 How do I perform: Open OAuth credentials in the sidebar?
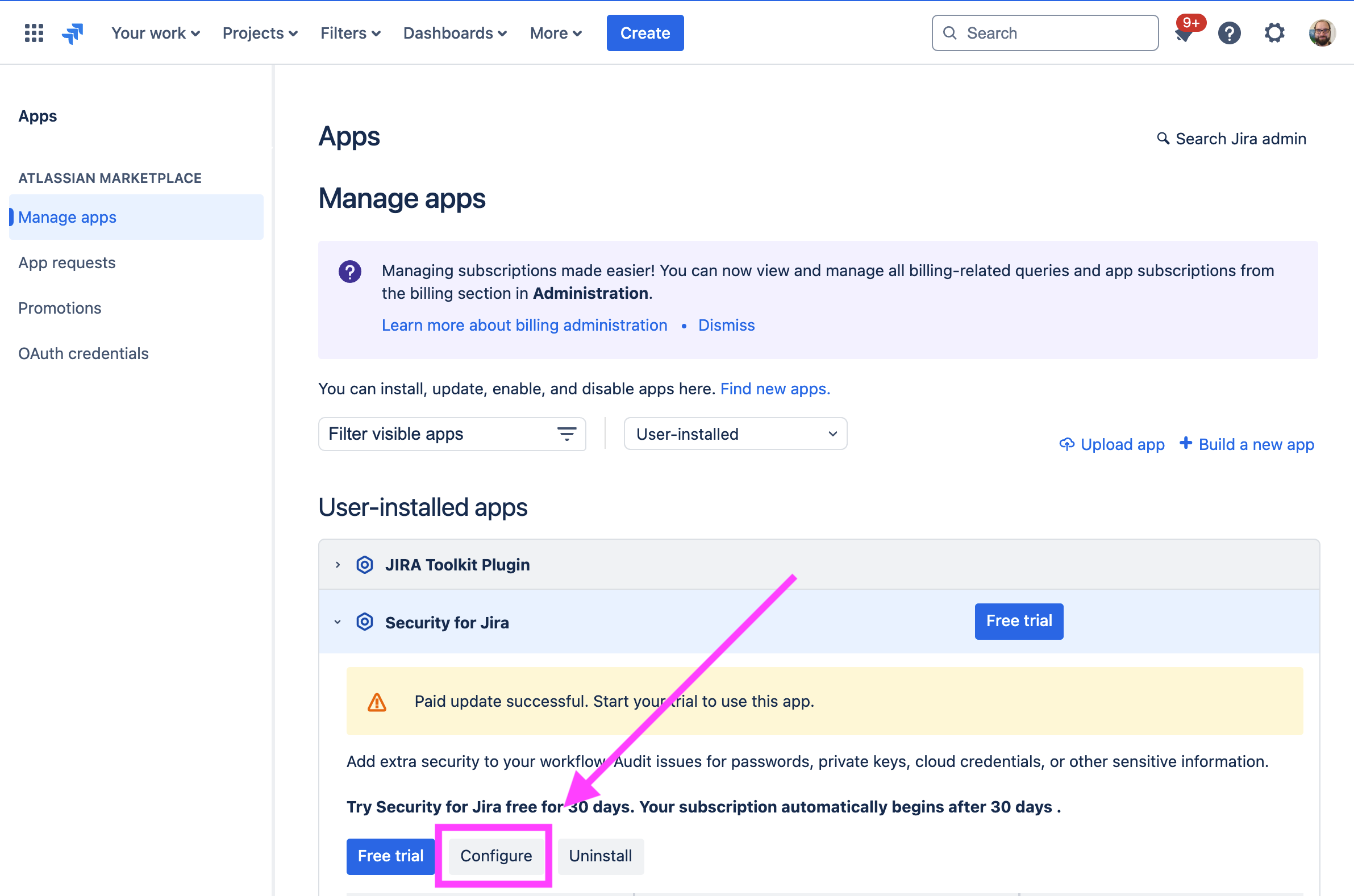pos(84,354)
